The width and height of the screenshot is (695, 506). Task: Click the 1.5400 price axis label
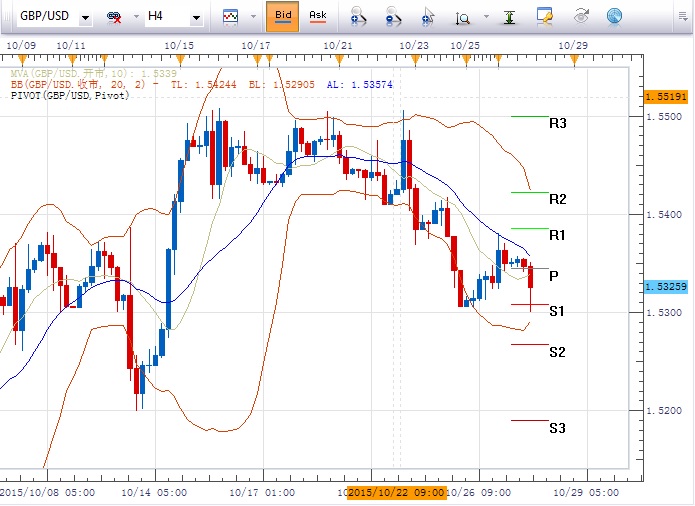click(664, 215)
